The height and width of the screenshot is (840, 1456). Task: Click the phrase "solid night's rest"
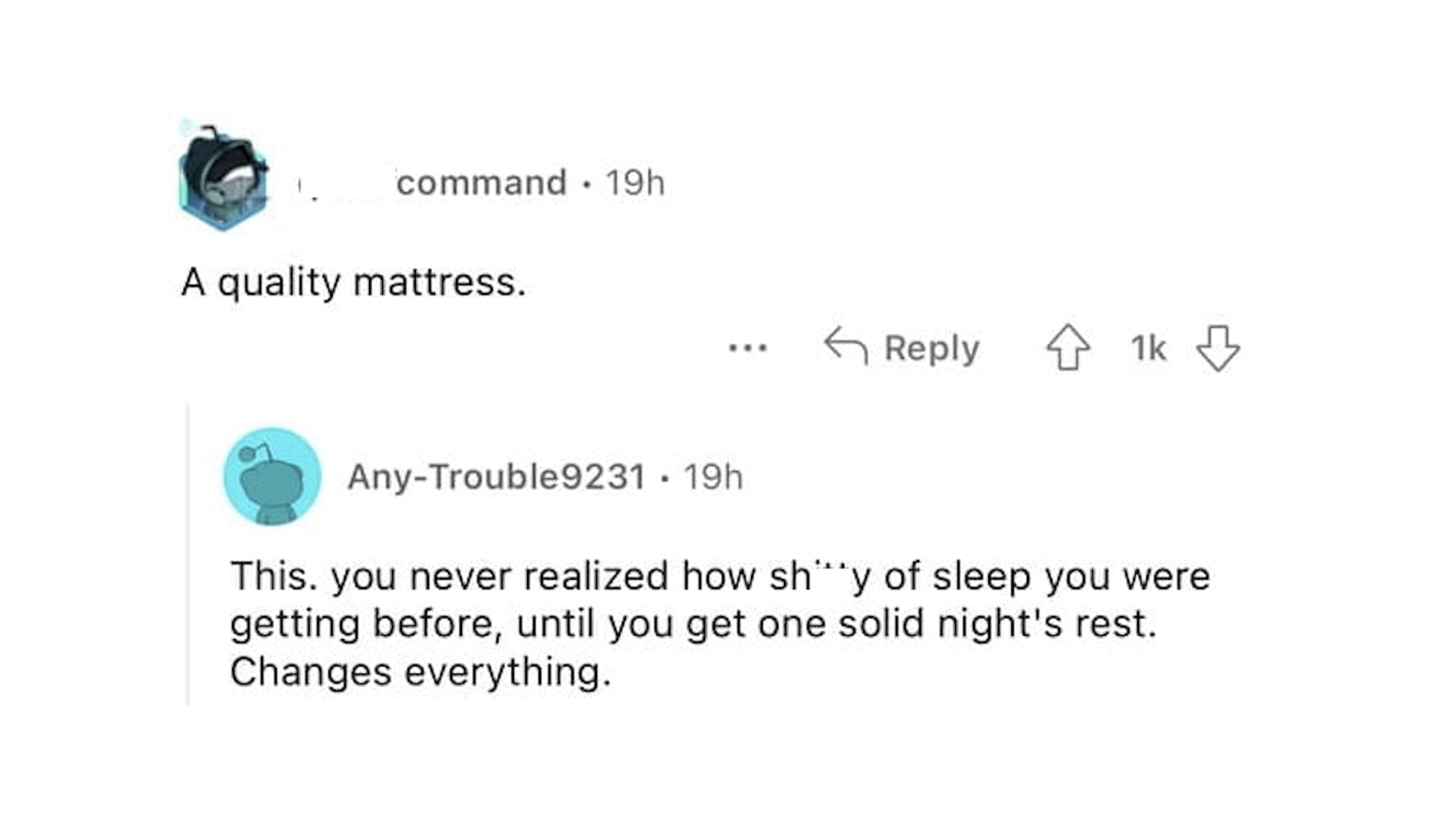[x=996, y=623]
